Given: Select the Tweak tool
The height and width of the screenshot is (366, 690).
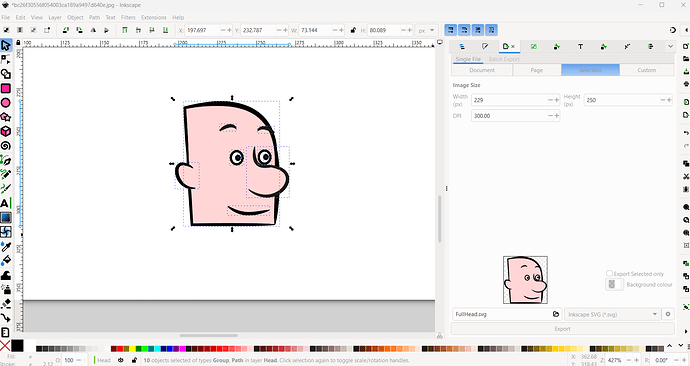Looking at the screenshot, I should click(x=6, y=275).
